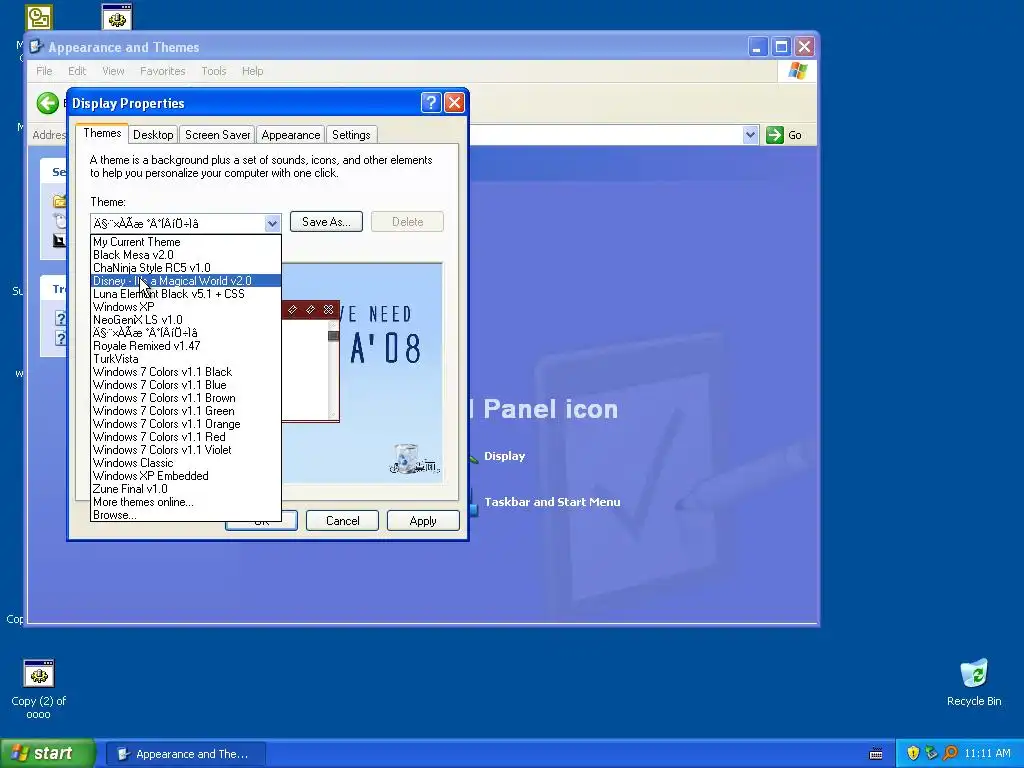Select Windows 7 Colors v1.1 Blue

(x=185, y=385)
